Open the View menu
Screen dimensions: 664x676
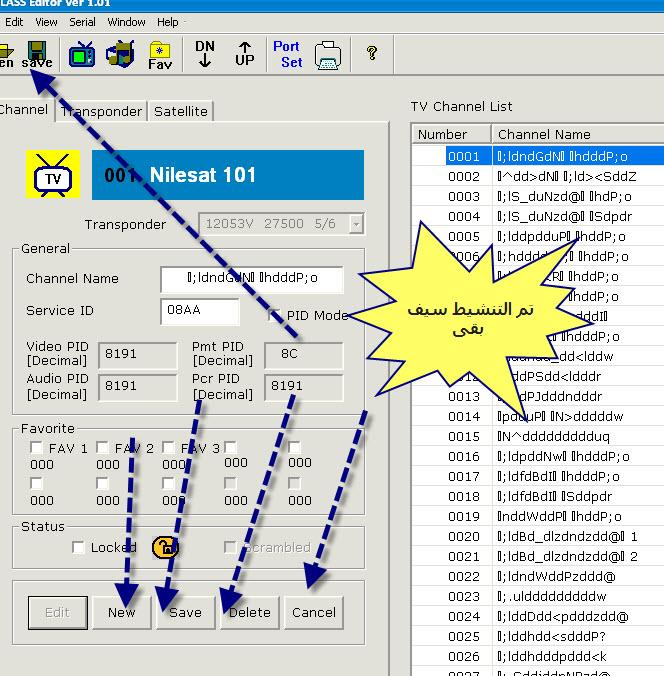(46, 22)
